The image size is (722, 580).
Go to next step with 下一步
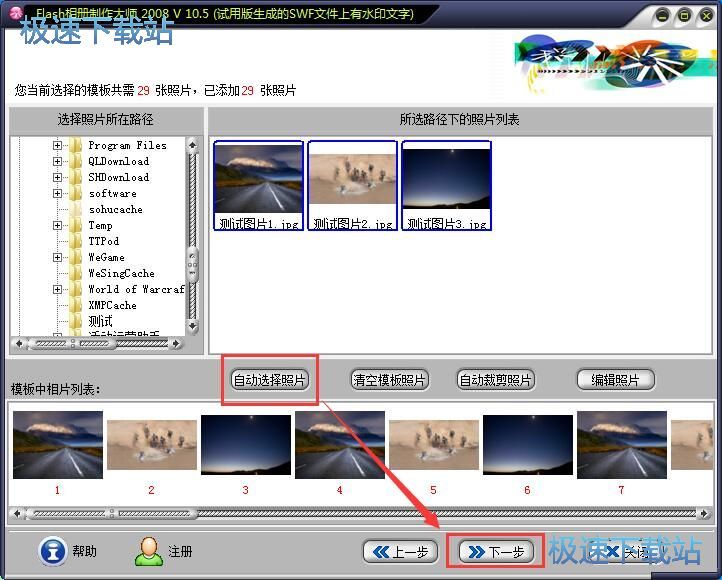click(x=496, y=551)
